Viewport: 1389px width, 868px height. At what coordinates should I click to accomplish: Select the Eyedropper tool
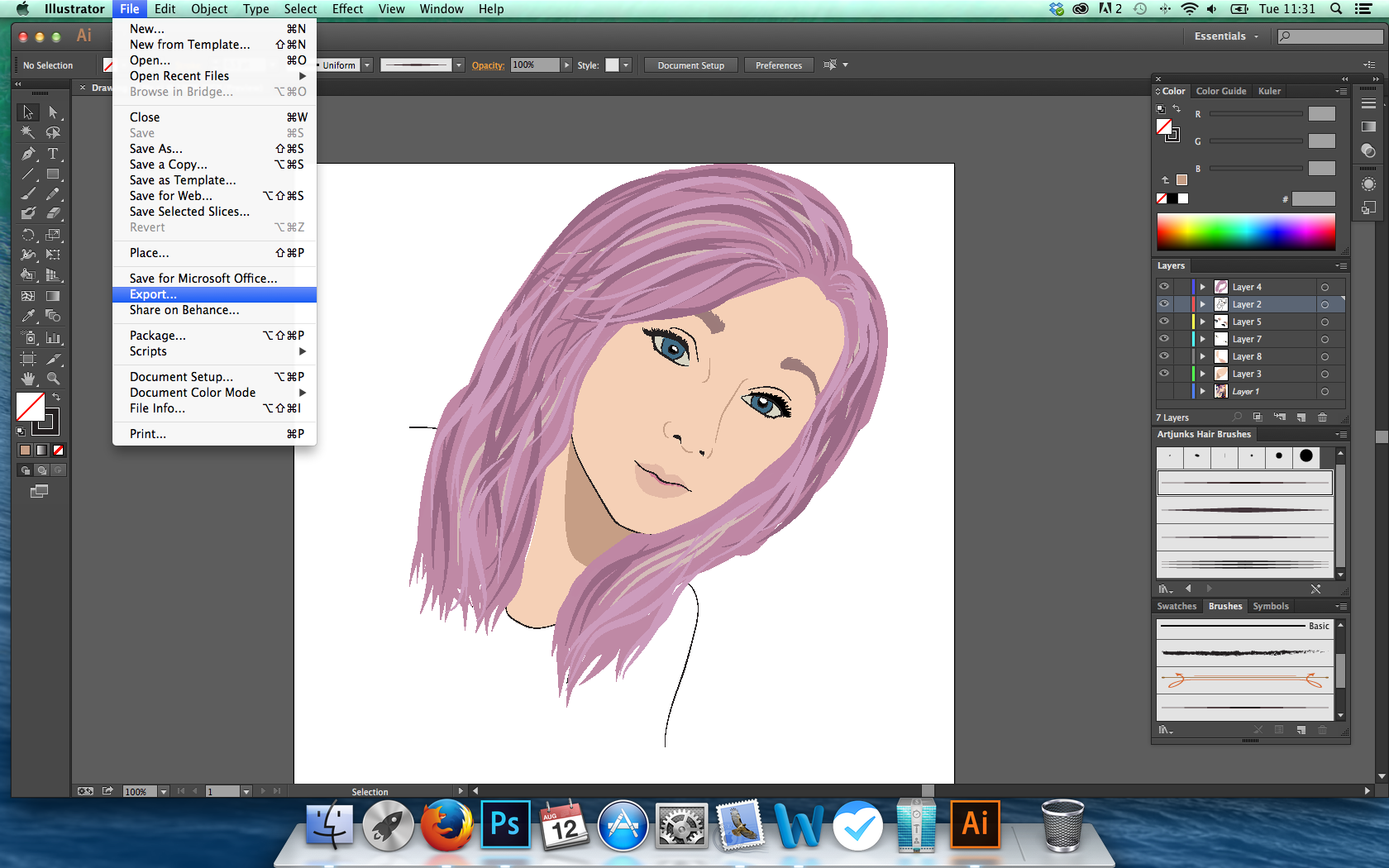28,316
